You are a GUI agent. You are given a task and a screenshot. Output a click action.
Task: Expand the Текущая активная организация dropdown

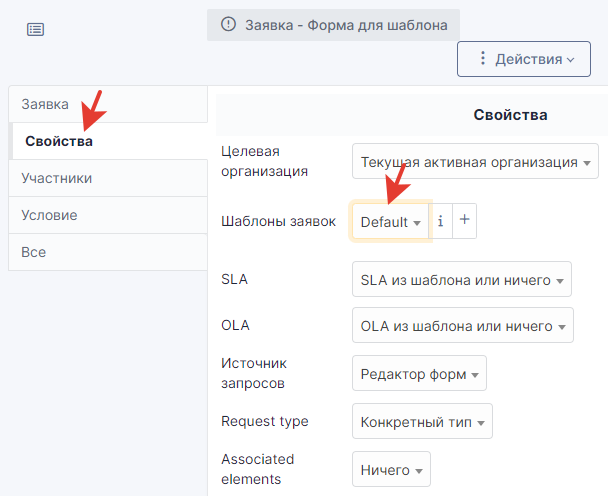(475, 161)
